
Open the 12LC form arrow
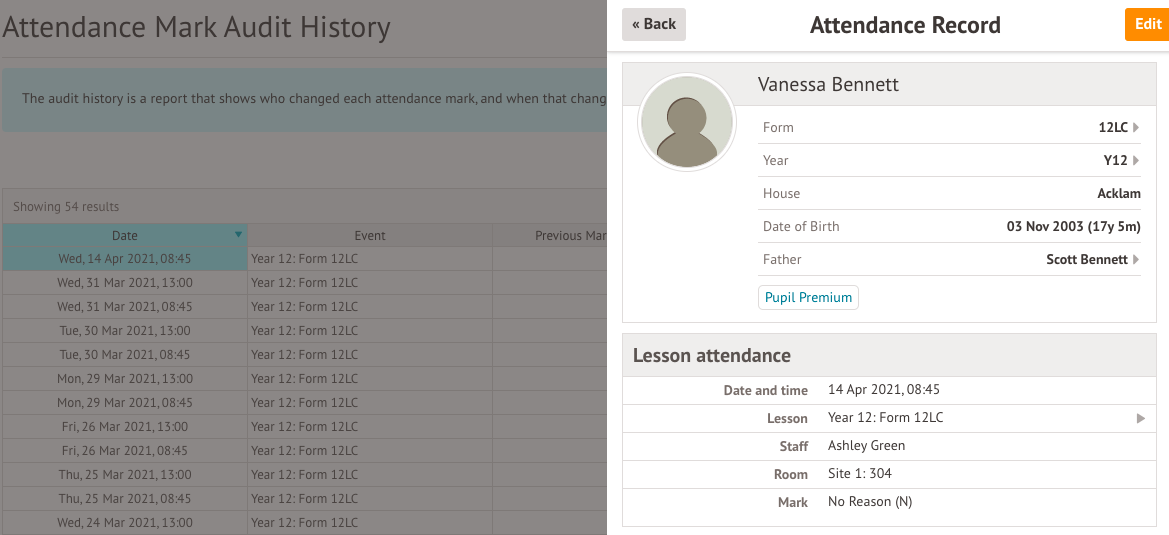pyautogui.click(x=1136, y=127)
